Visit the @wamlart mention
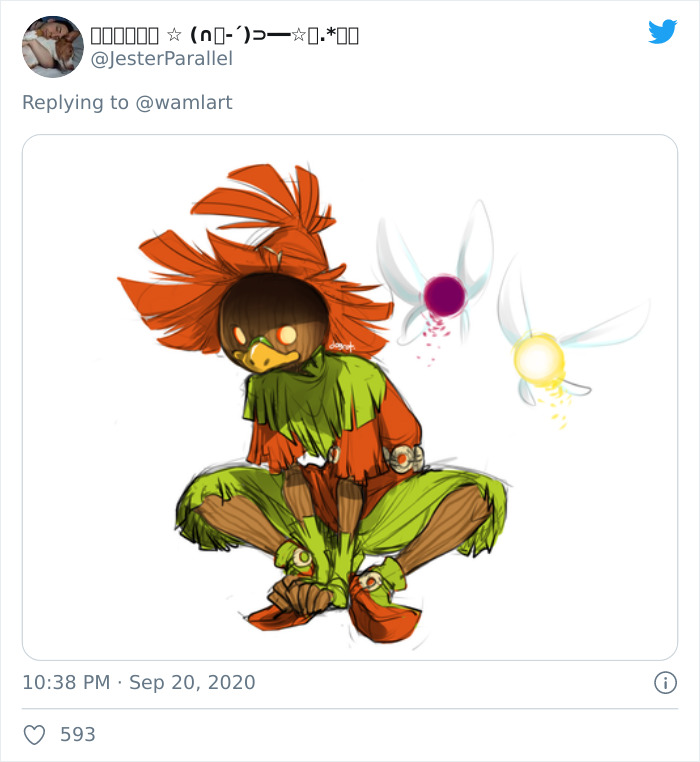Image resolution: width=700 pixels, height=762 pixels. (185, 102)
